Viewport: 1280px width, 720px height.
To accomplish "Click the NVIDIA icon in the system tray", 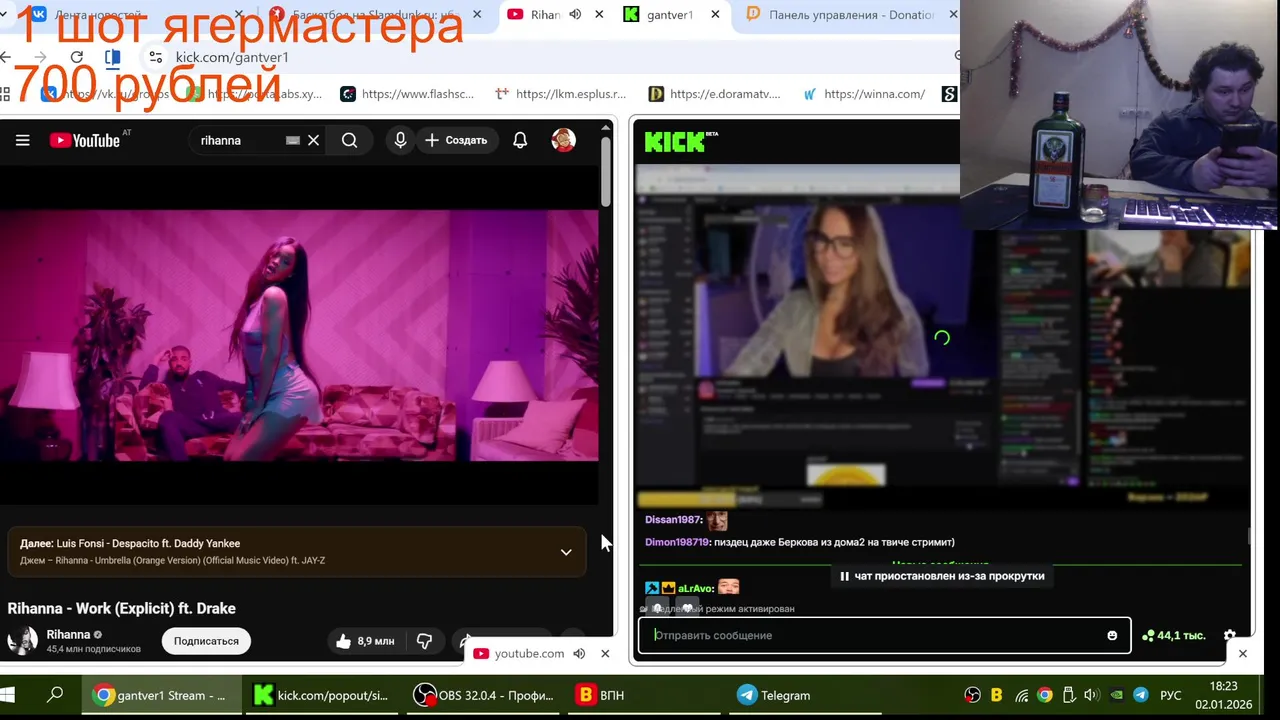I will (x=1116, y=695).
